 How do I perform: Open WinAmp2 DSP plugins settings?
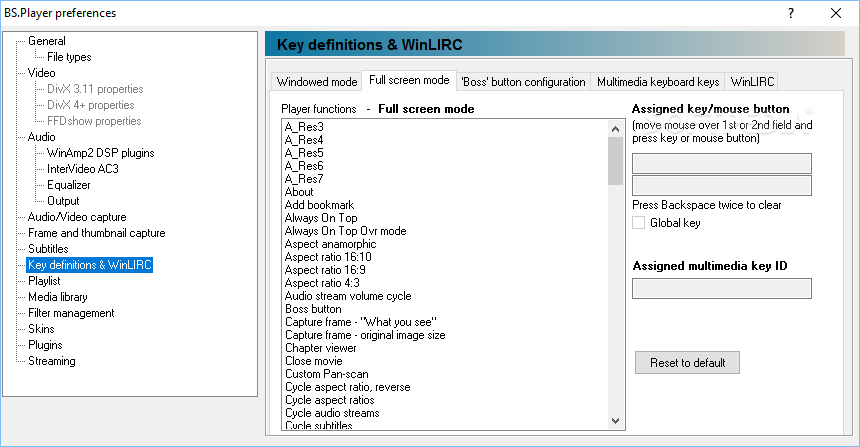point(100,153)
